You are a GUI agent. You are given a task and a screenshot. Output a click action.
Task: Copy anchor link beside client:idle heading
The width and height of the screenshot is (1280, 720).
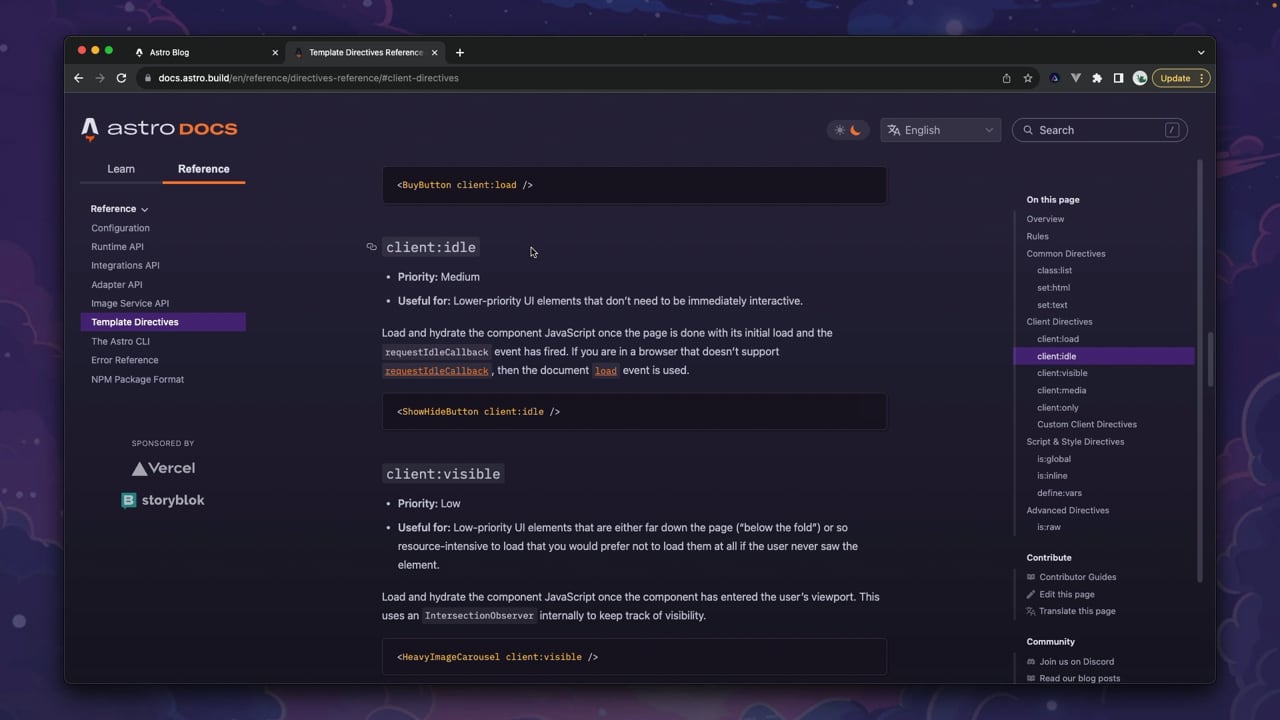tap(371, 247)
